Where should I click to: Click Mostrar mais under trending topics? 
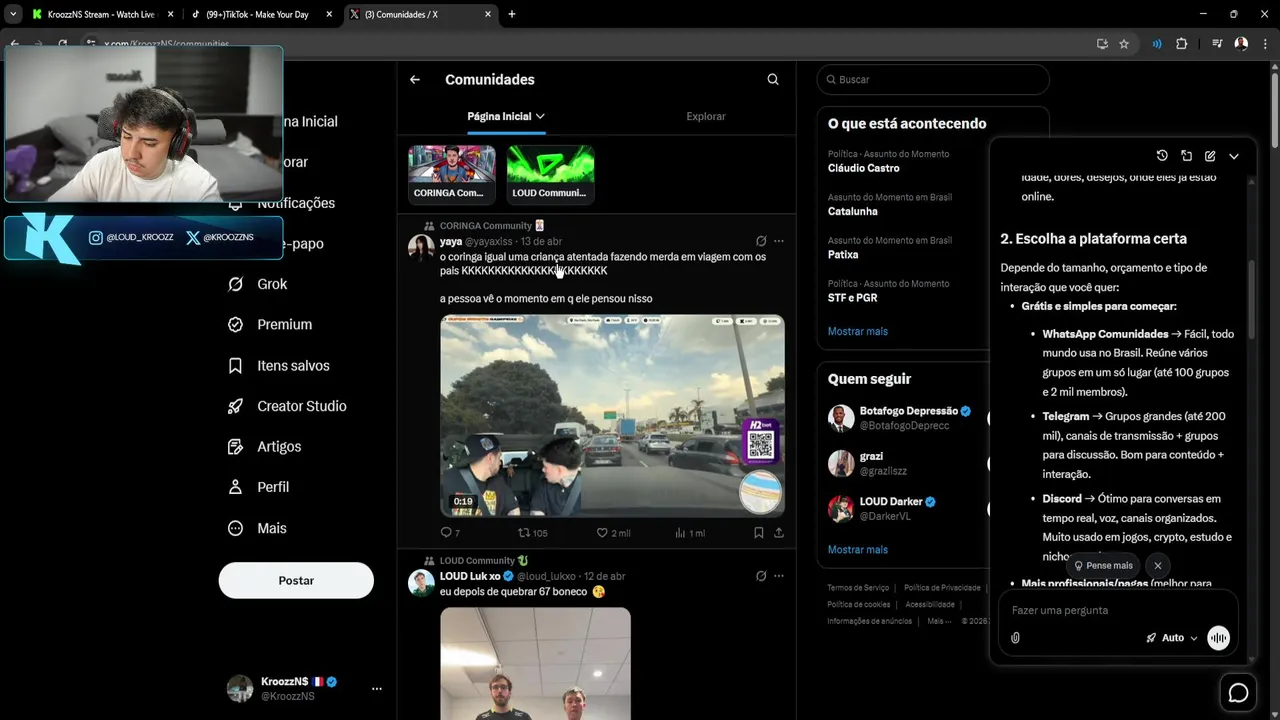[858, 331]
